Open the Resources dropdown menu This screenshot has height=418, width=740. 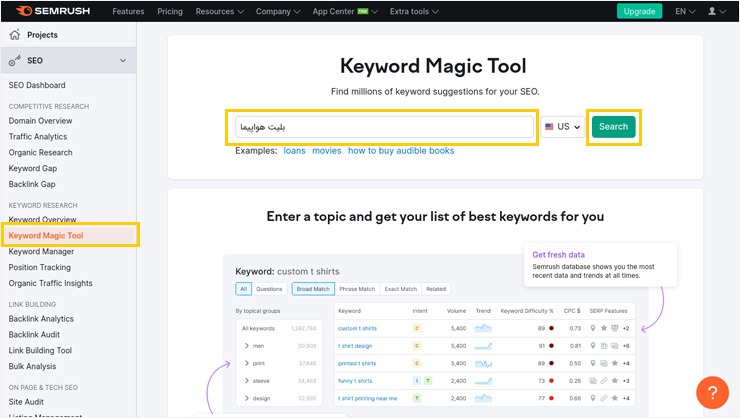coord(219,11)
